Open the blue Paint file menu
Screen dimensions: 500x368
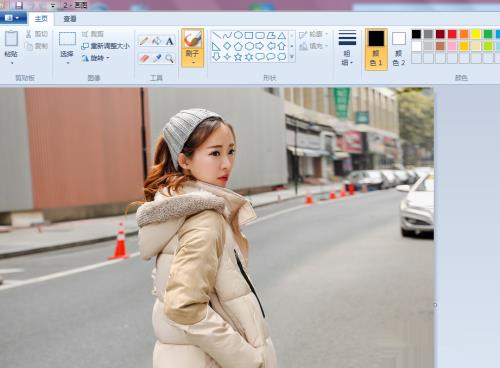pos(13,18)
